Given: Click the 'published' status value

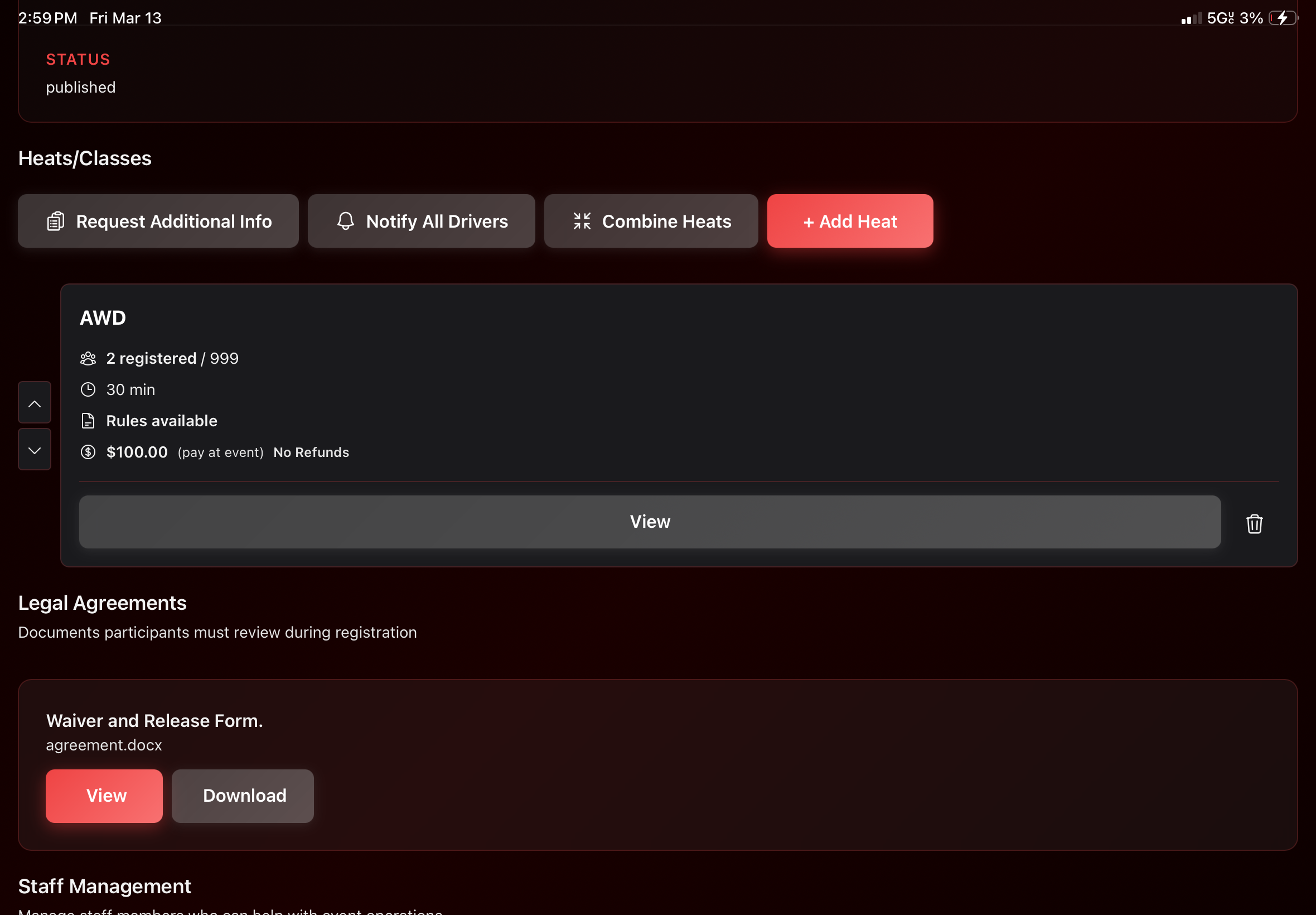Looking at the screenshot, I should click(x=81, y=87).
